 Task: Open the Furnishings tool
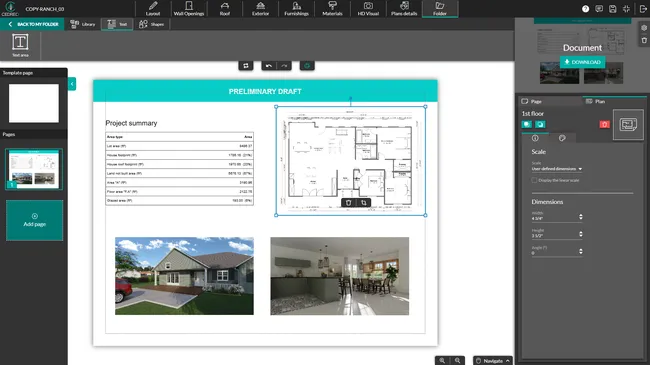296,9
